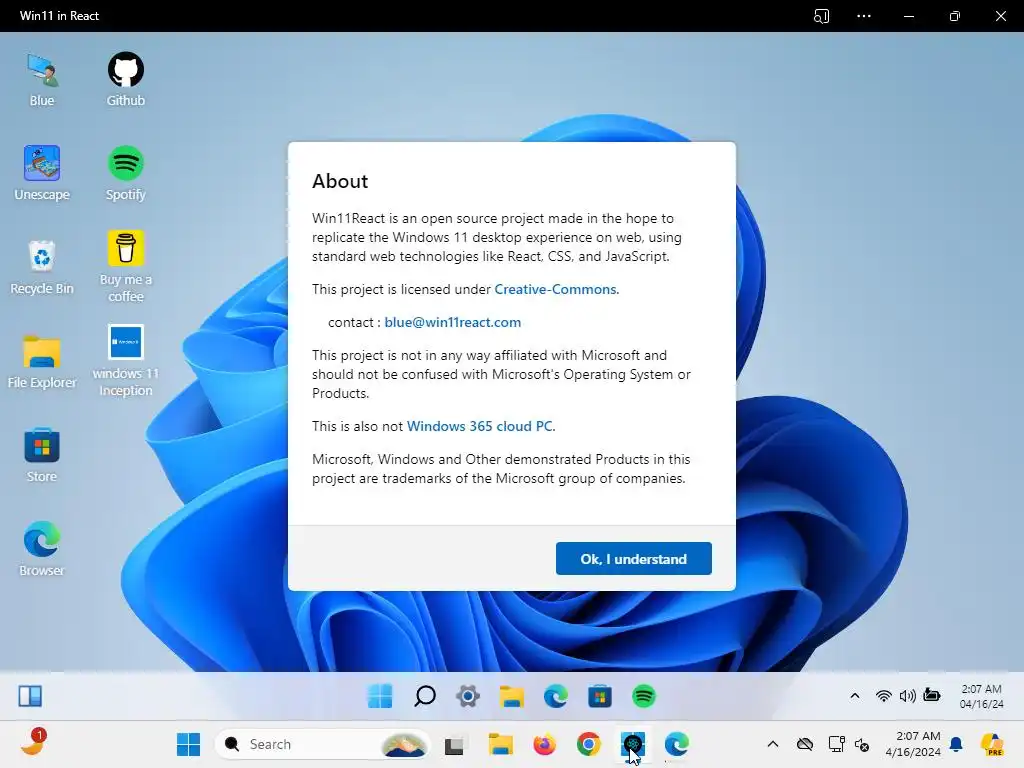Launch Spotify on inner taskbar
The width and height of the screenshot is (1024, 768).
(x=643, y=696)
